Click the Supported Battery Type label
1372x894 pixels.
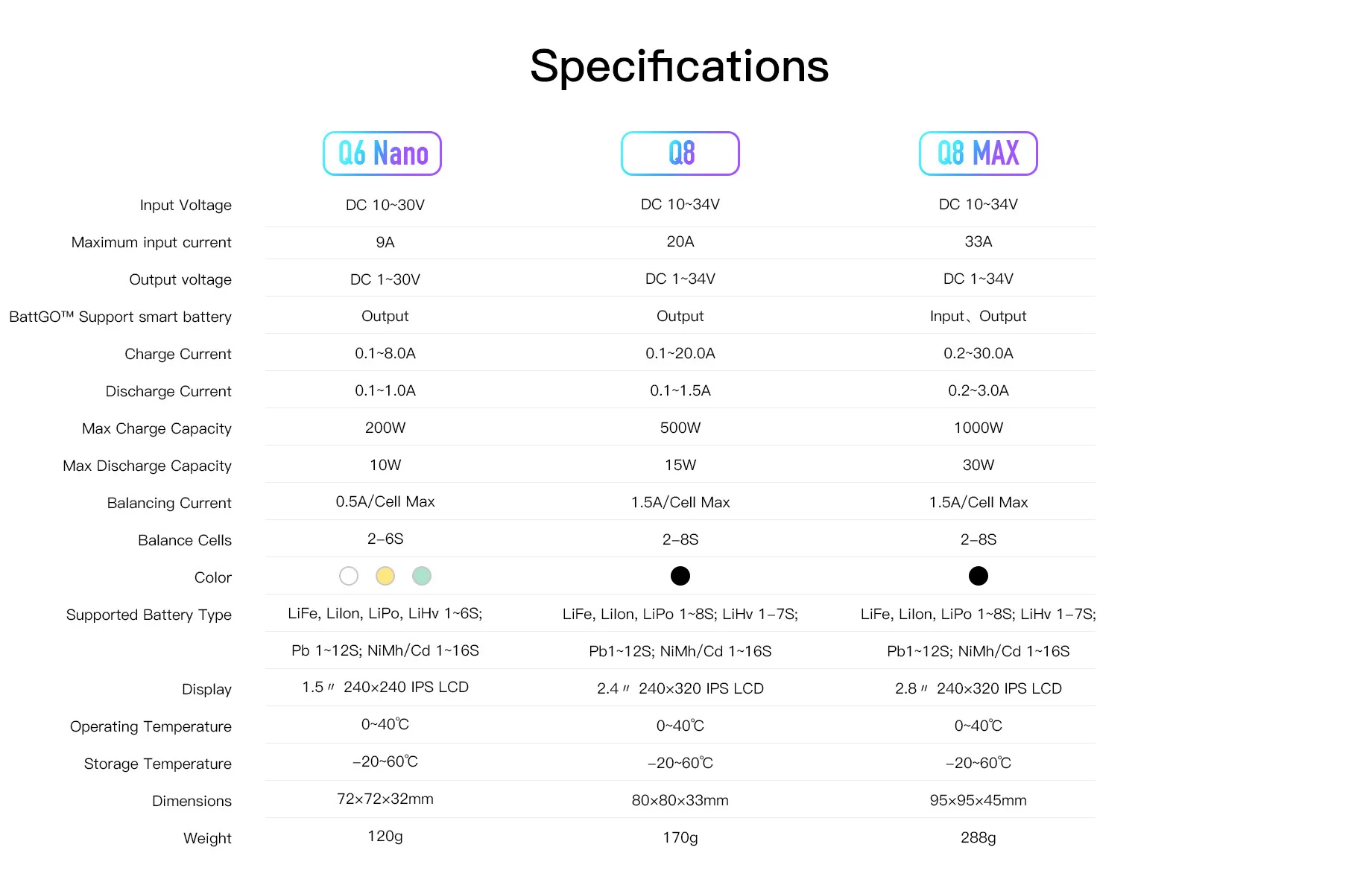tap(148, 615)
